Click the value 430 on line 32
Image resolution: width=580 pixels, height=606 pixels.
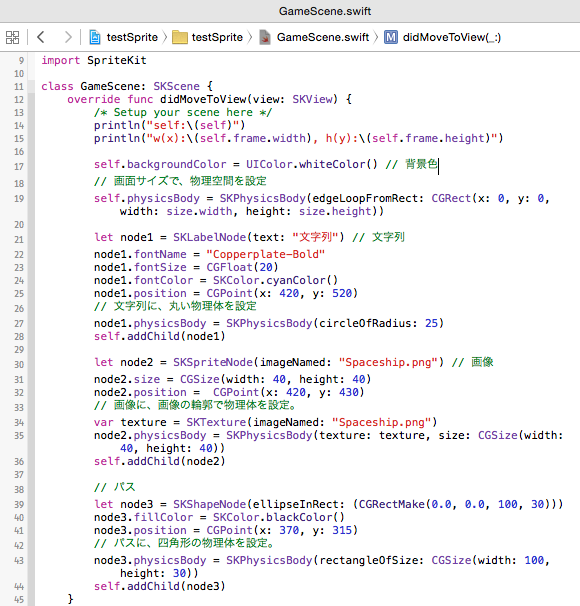point(349,392)
